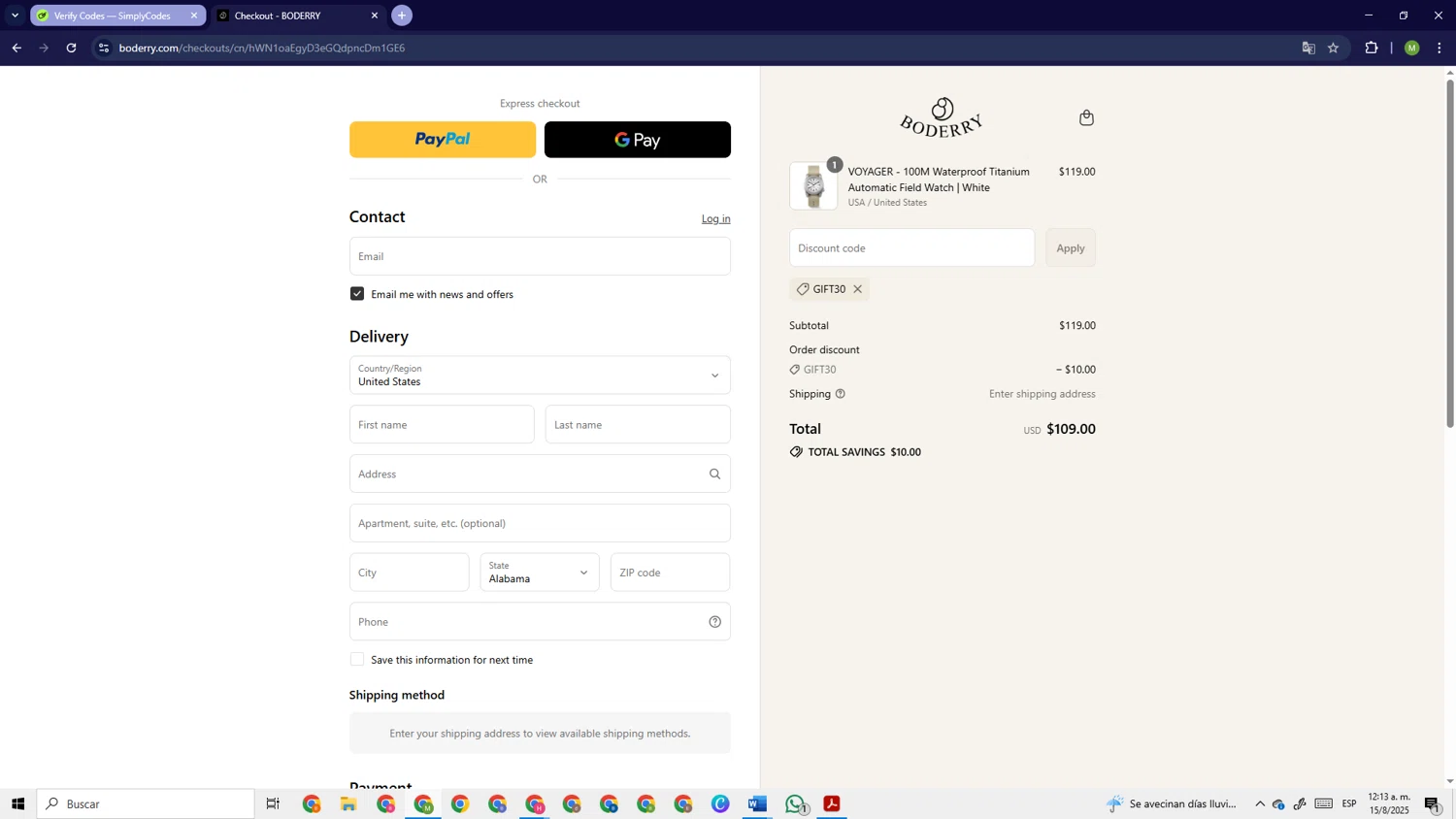Click the browser address bar URL
The width and height of the screenshot is (1456, 819).
click(x=262, y=48)
